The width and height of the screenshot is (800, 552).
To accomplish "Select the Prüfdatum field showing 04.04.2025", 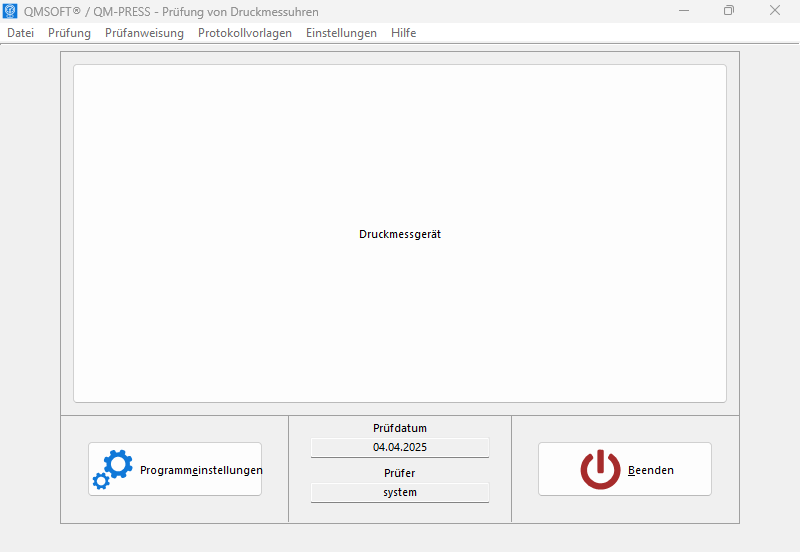I will tap(400, 447).
